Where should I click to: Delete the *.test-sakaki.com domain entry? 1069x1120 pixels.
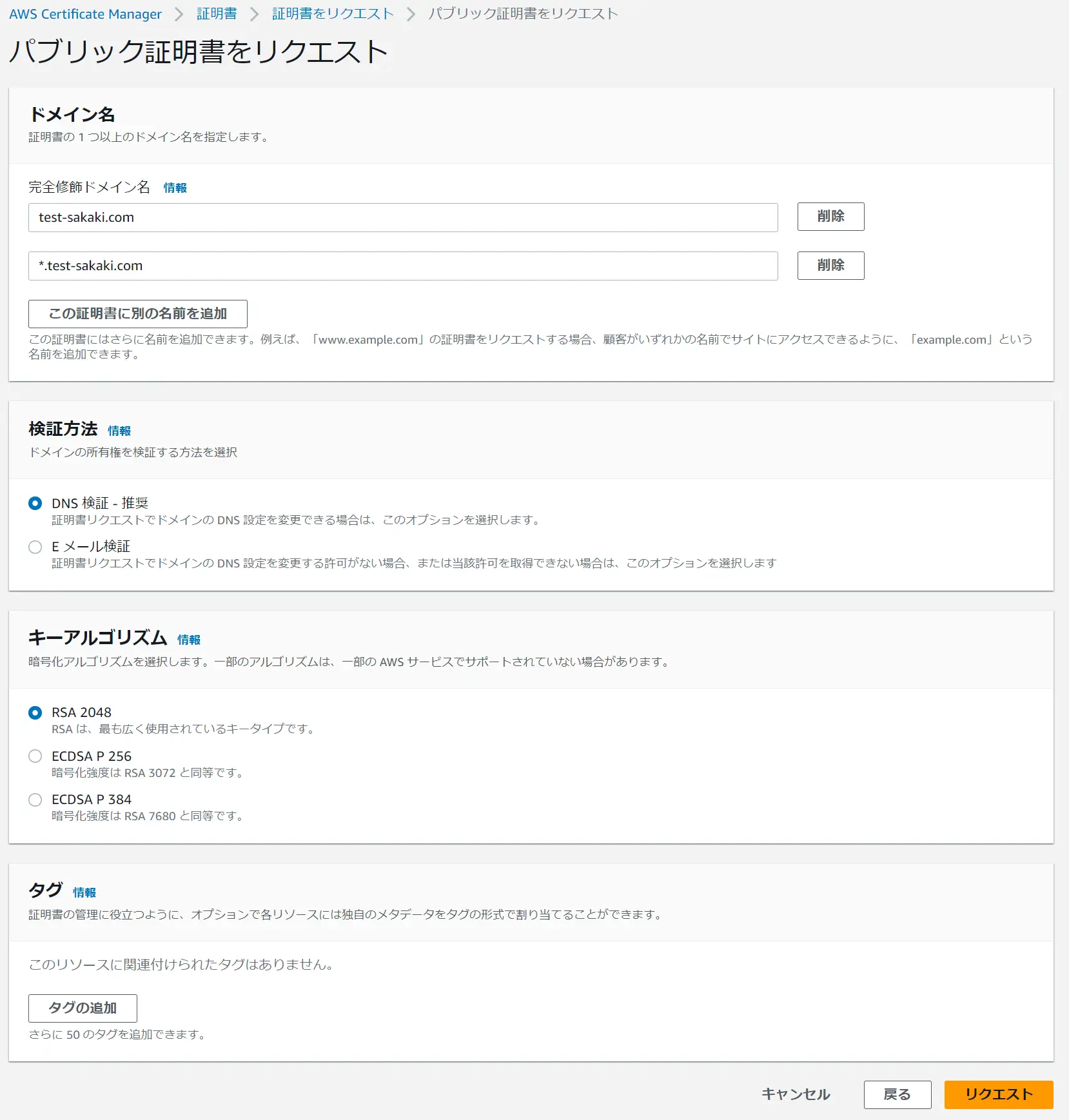tap(830, 266)
